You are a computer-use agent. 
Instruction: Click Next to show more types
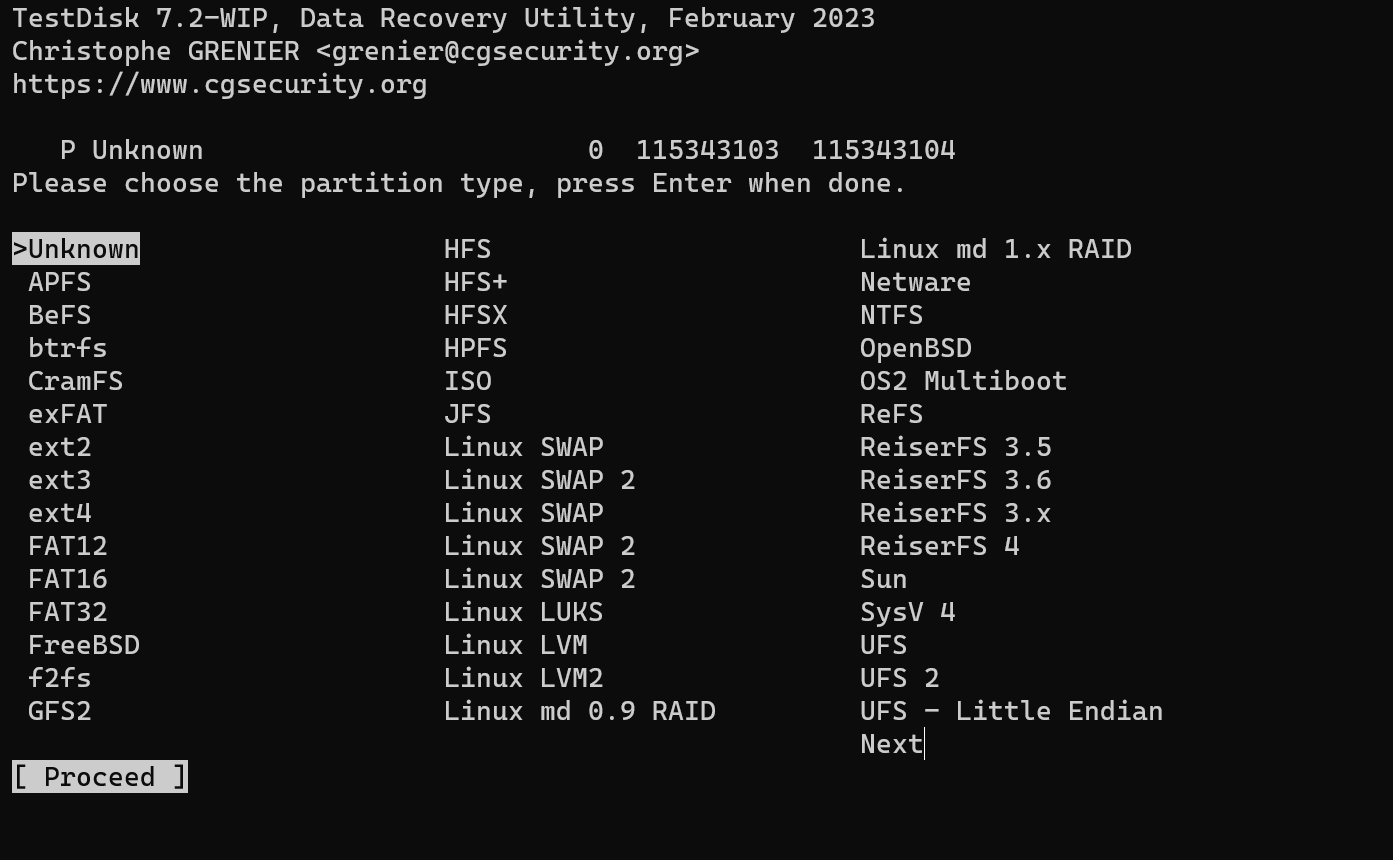(891, 744)
